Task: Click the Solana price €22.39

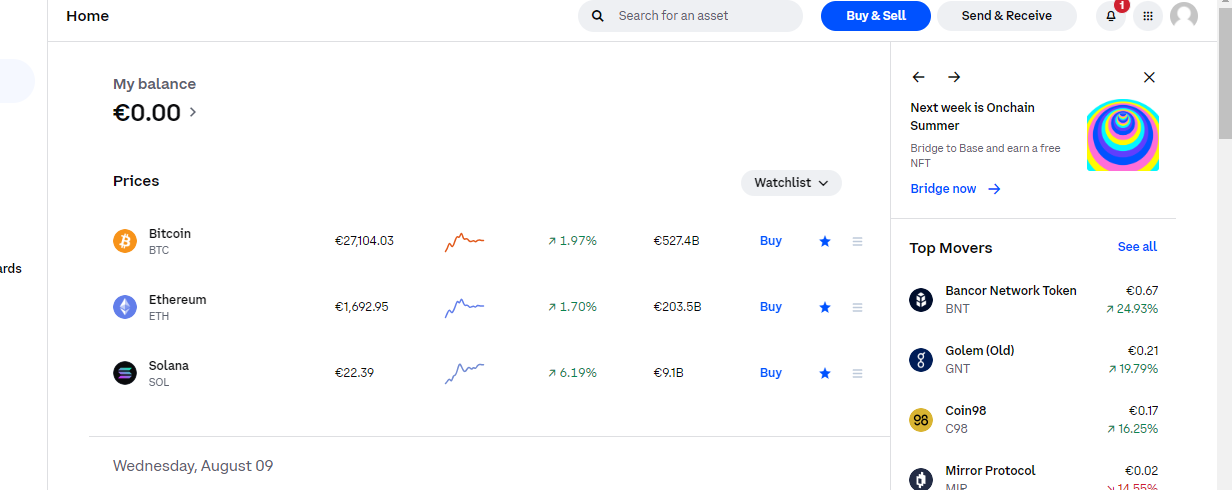Action: point(354,373)
